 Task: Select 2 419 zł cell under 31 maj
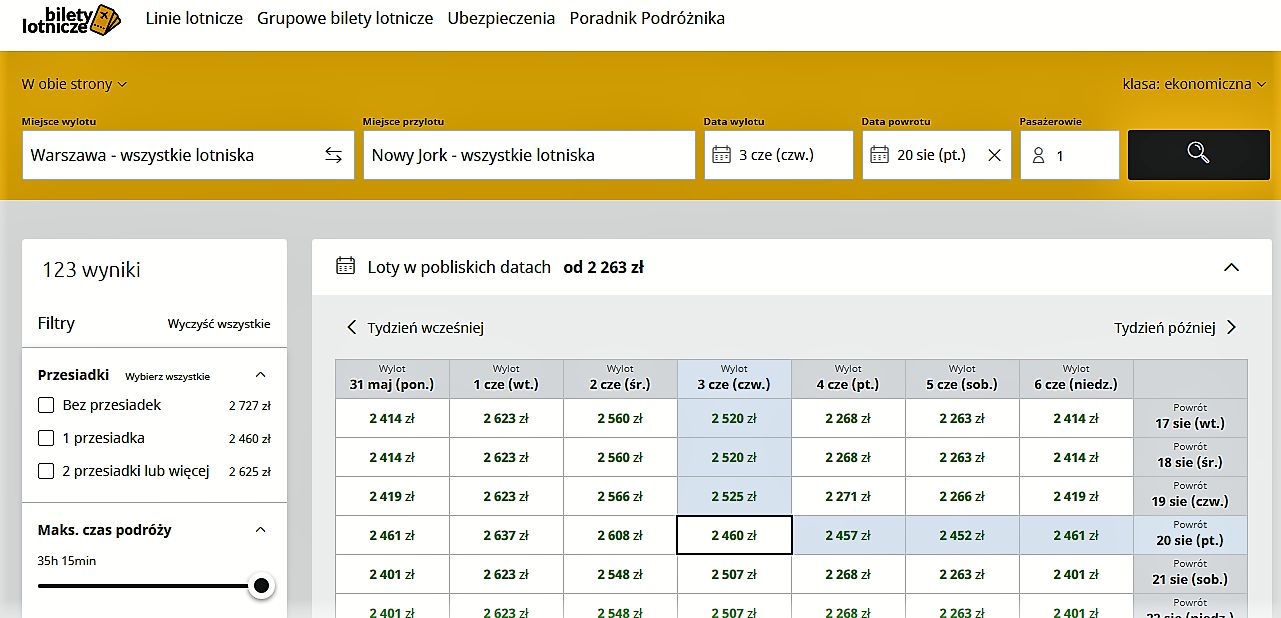tap(392, 496)
